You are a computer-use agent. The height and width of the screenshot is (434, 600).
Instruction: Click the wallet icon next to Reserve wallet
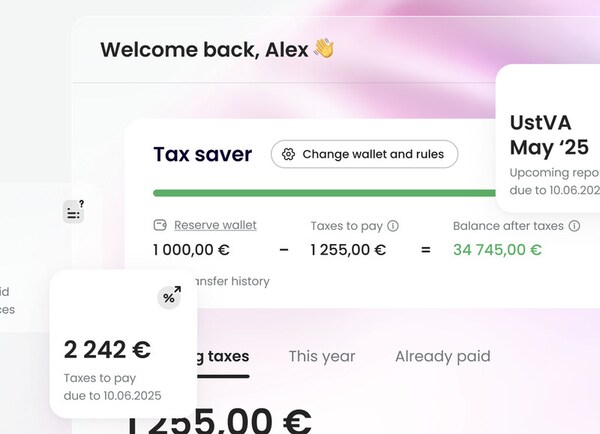point(160,226)
